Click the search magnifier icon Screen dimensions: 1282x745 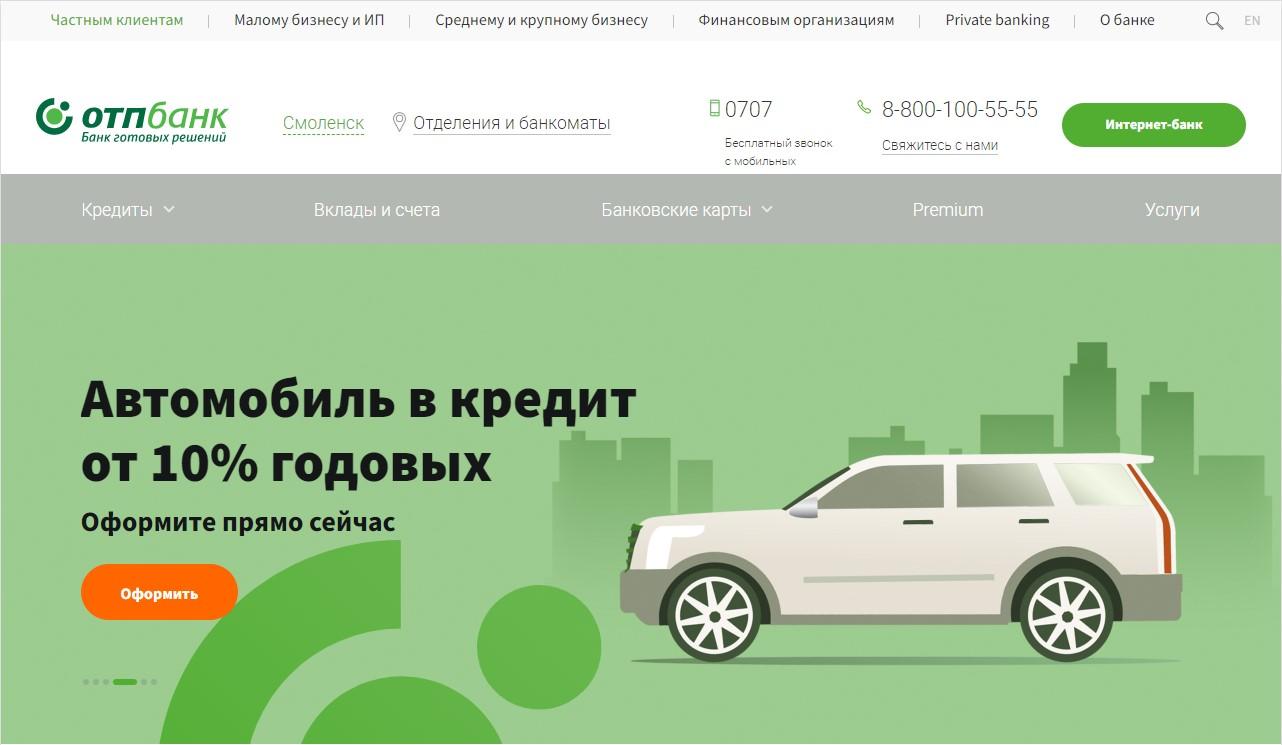(1214, 21)
